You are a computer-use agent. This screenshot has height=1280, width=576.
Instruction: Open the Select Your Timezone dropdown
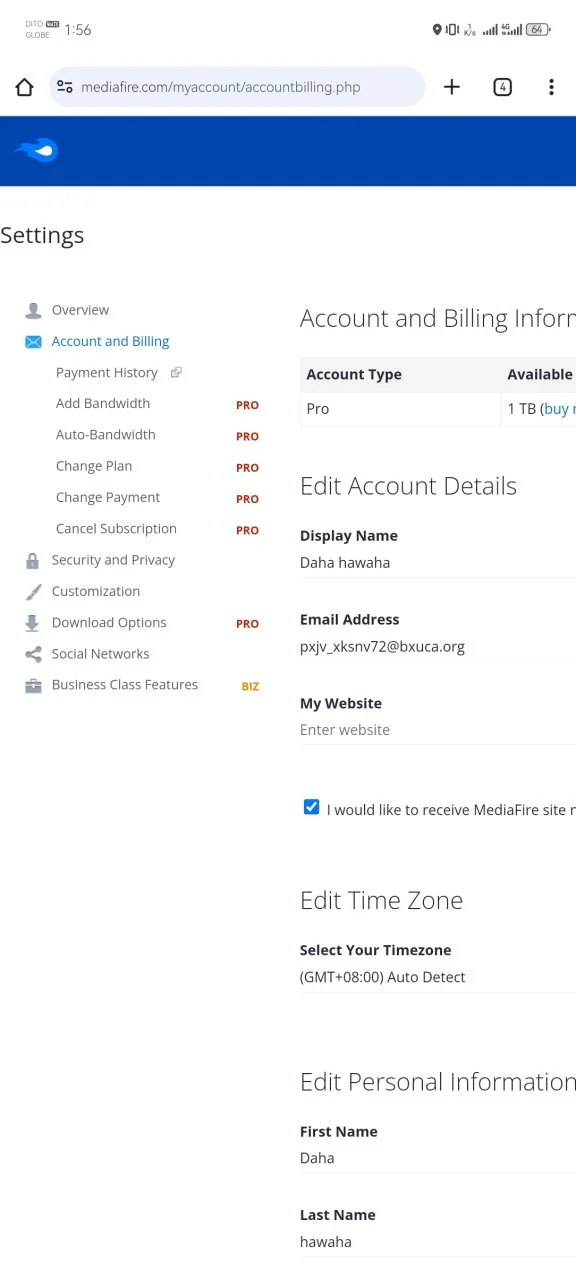(438, 977)
